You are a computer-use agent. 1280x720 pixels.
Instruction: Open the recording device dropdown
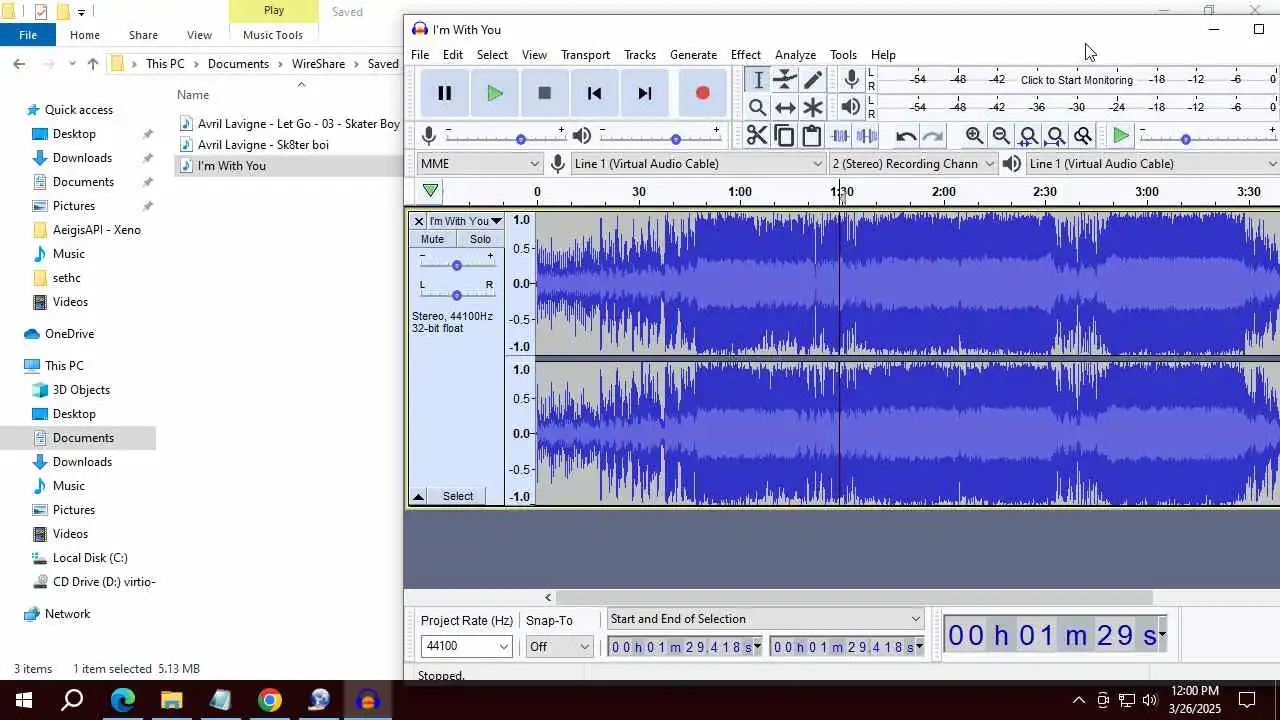point(698,164)
